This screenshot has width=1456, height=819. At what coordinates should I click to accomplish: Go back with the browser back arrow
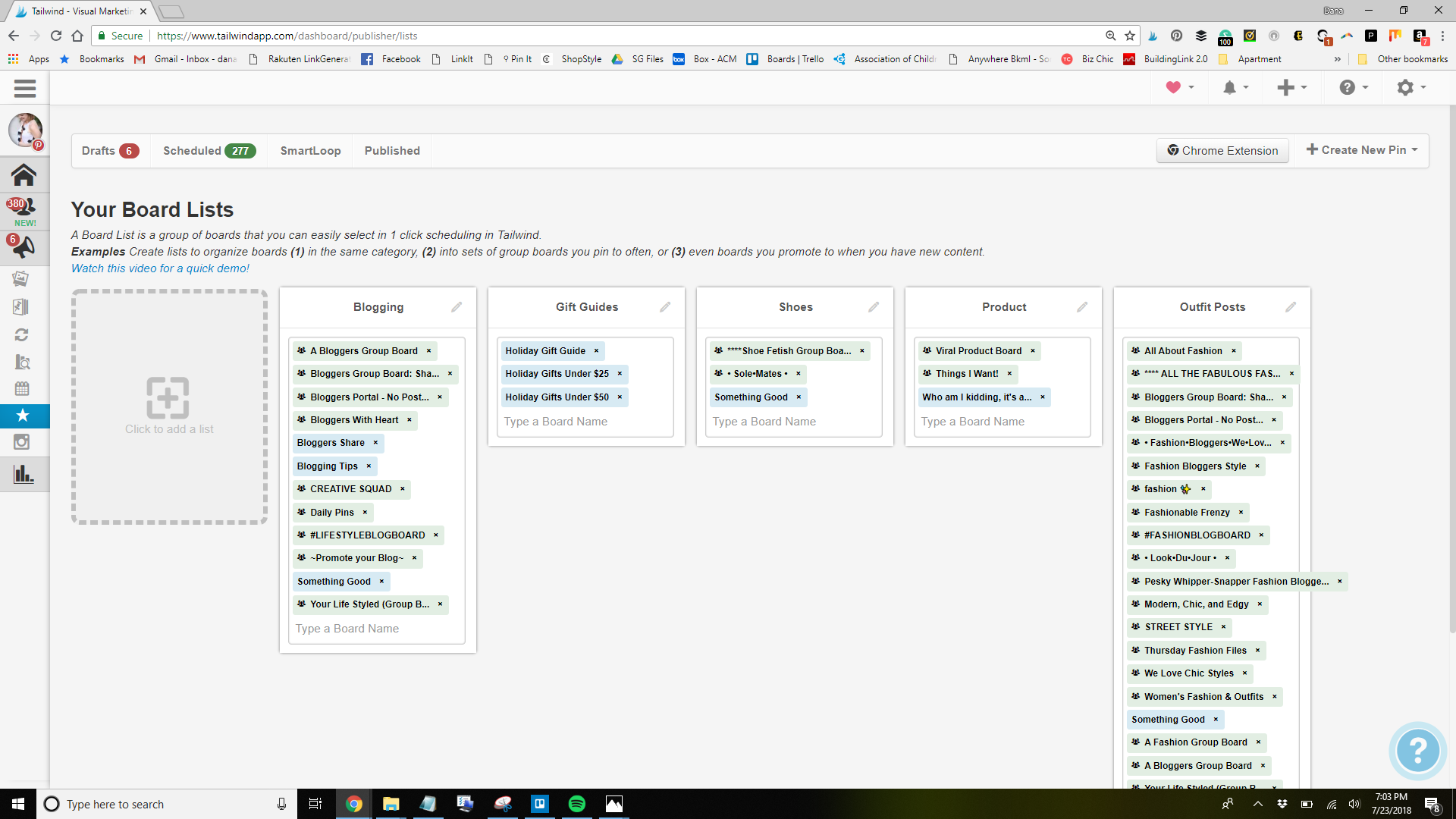[14, 36]
